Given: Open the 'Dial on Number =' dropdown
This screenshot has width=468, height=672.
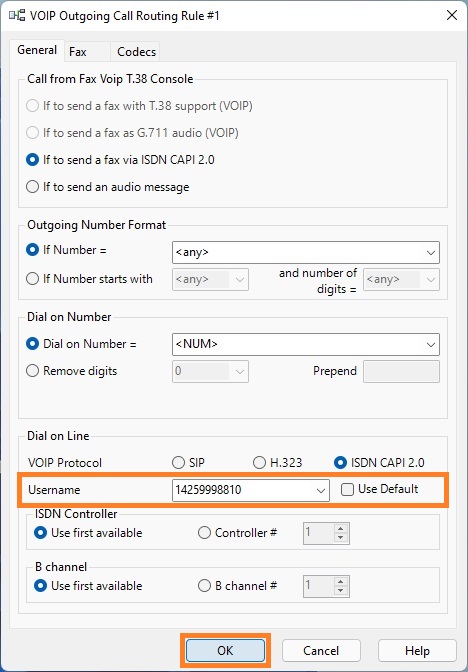Looking at the screenshot, I should point(431,344).
